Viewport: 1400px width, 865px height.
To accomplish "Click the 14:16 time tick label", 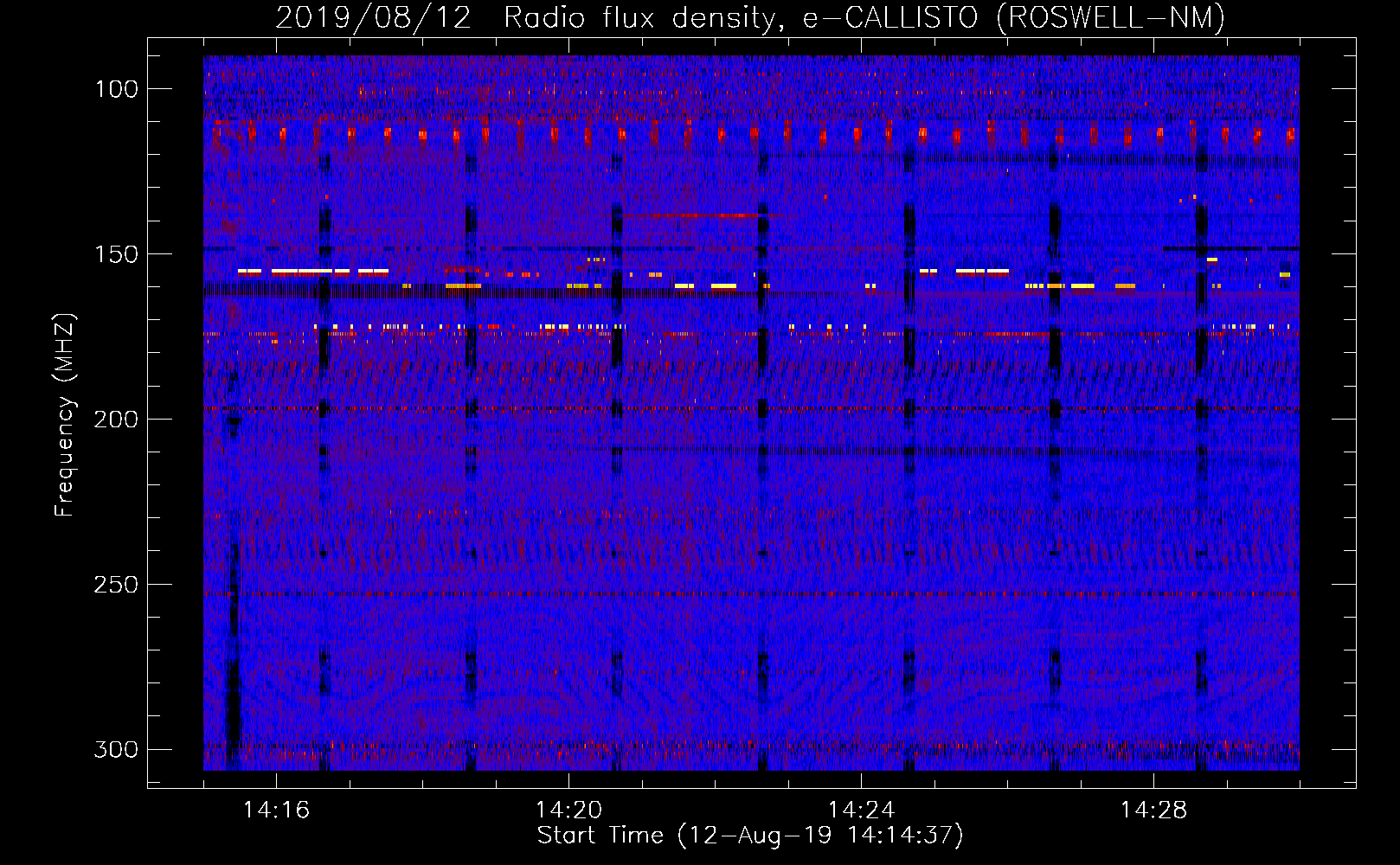I will point(276,811).
